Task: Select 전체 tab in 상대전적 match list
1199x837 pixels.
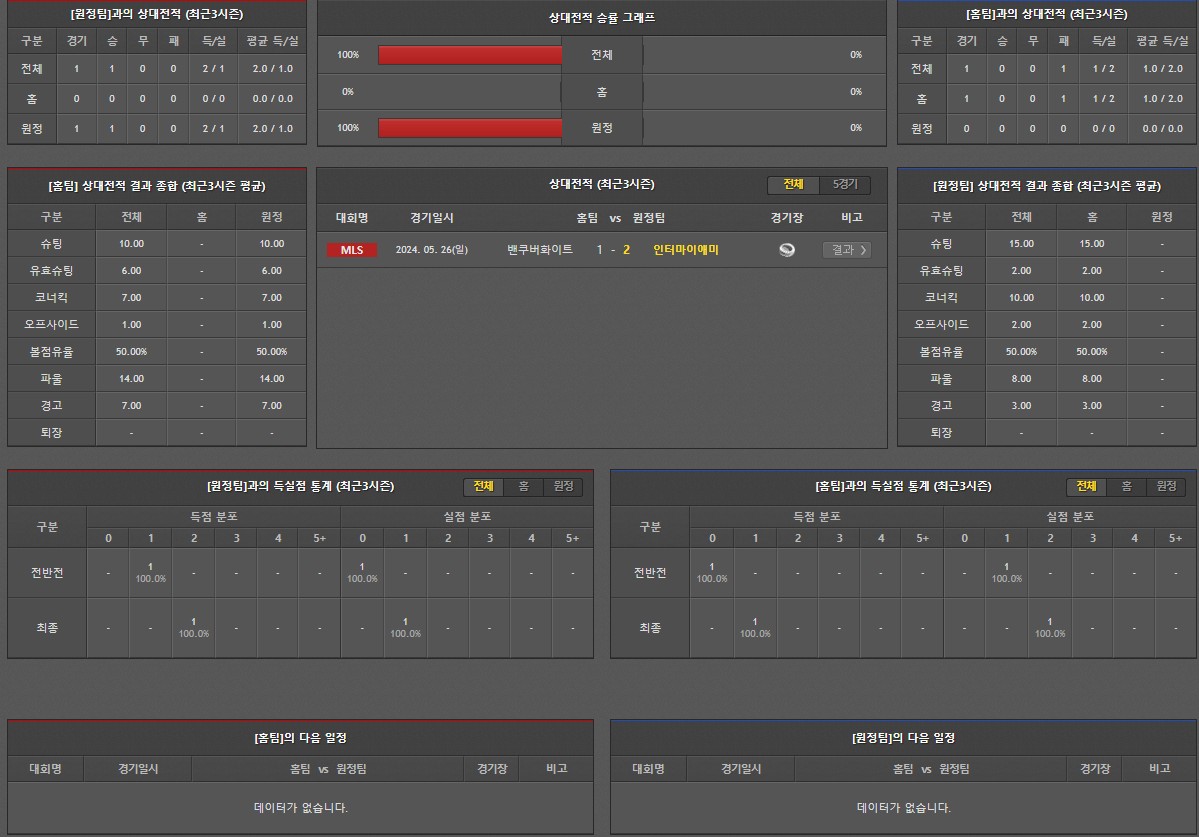Action: point(793,185)
